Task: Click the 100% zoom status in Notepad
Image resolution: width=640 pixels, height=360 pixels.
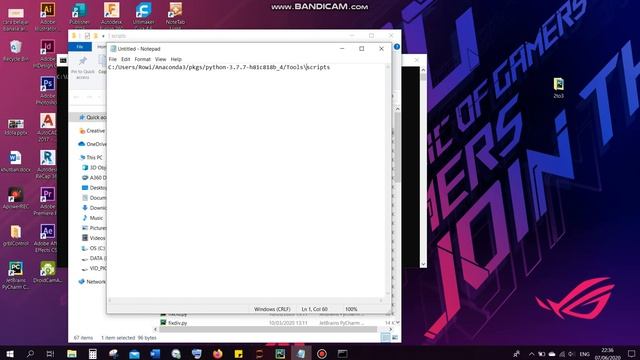Action: (351, 309)
